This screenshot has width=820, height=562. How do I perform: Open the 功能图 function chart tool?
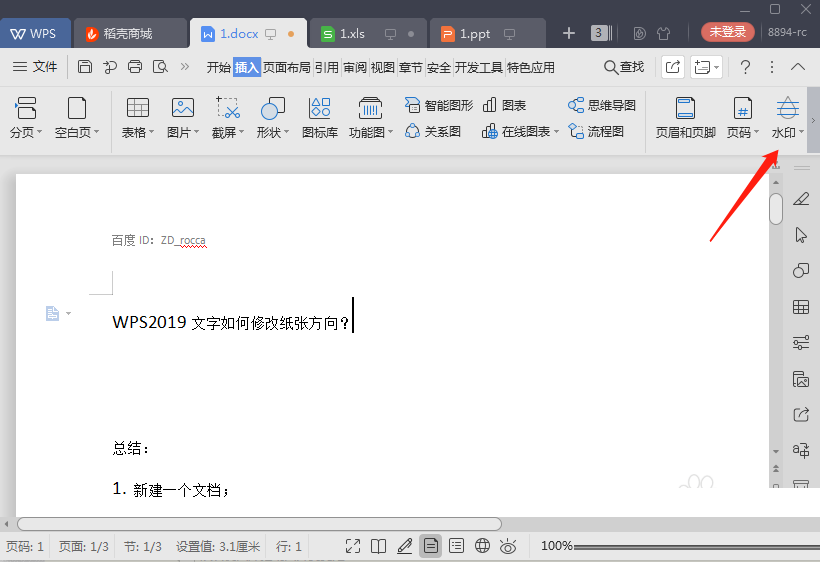[370, 118]
